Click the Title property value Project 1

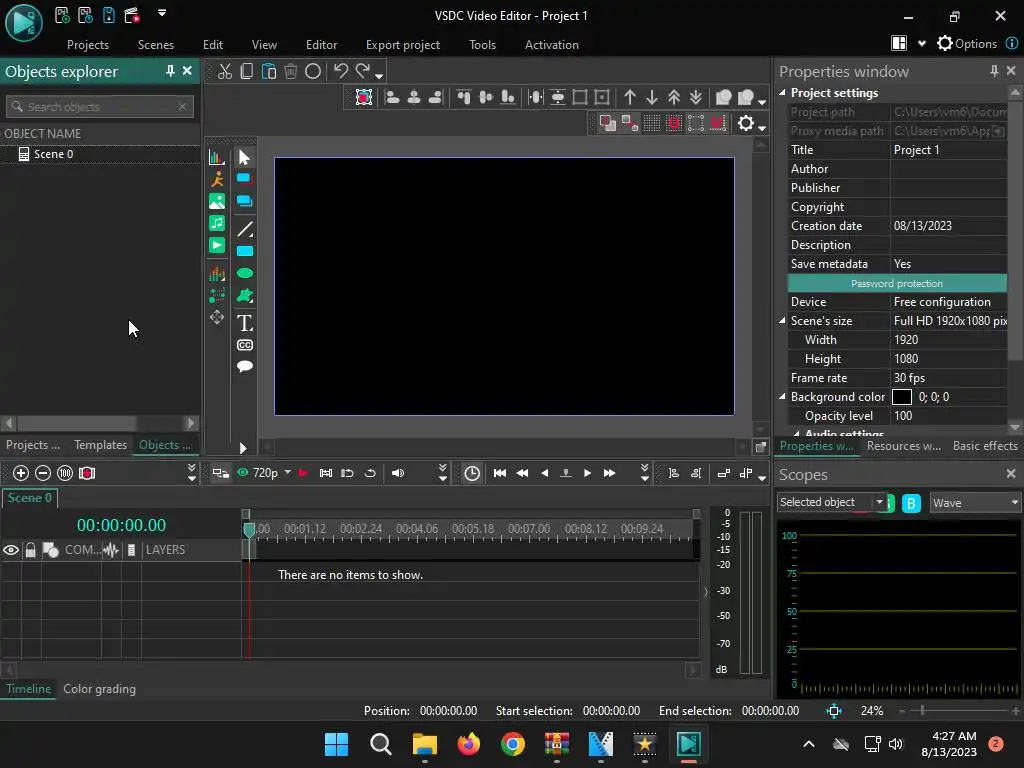pos(917,150)
